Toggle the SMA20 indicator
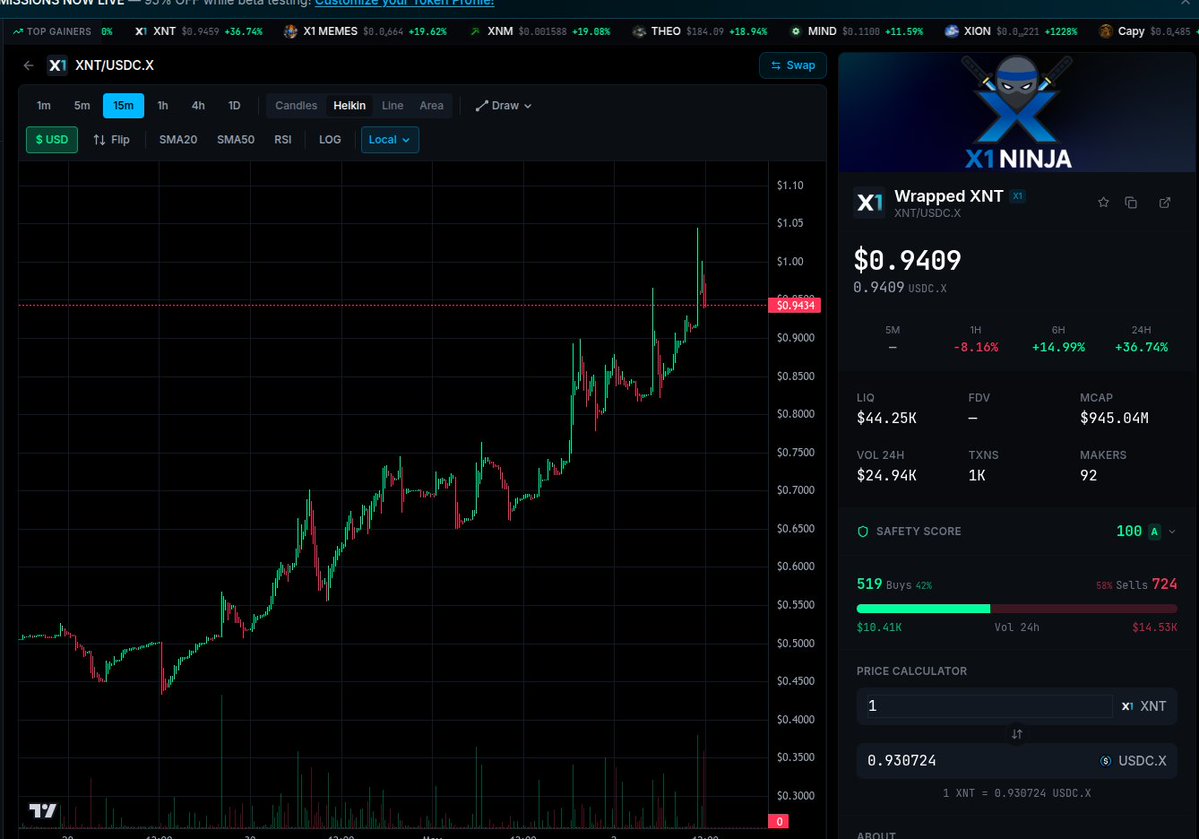The width and height of the screenshot is (1199, 839). tap(178, 140)
